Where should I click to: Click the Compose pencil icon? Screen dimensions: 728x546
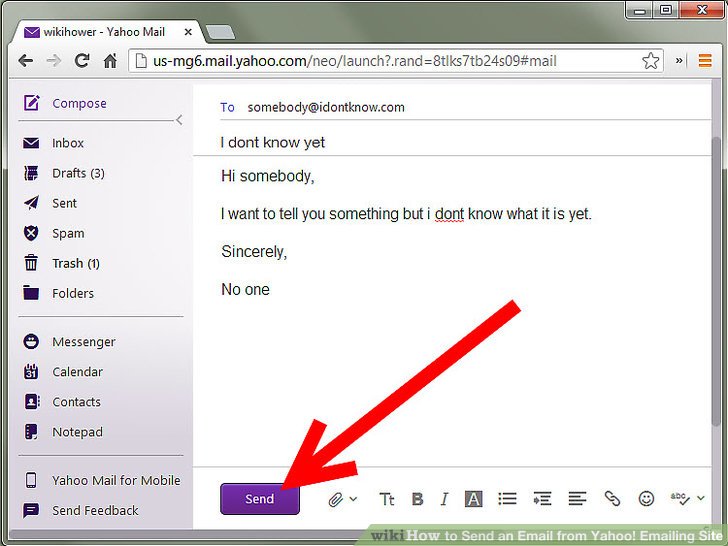coord(32,103)
